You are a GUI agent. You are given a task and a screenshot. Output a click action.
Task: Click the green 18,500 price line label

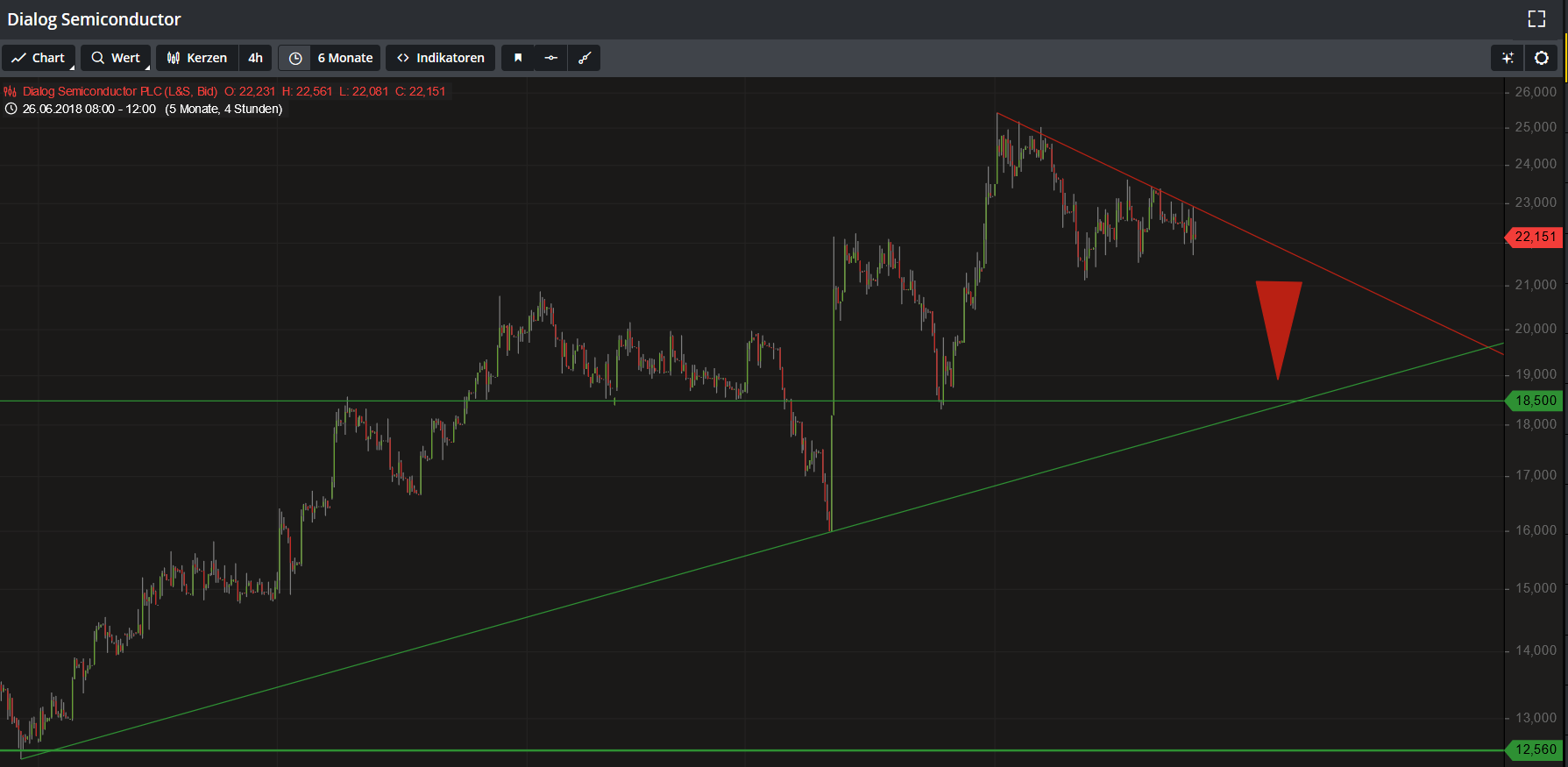pyautogui.click(x=1535, y=401)
